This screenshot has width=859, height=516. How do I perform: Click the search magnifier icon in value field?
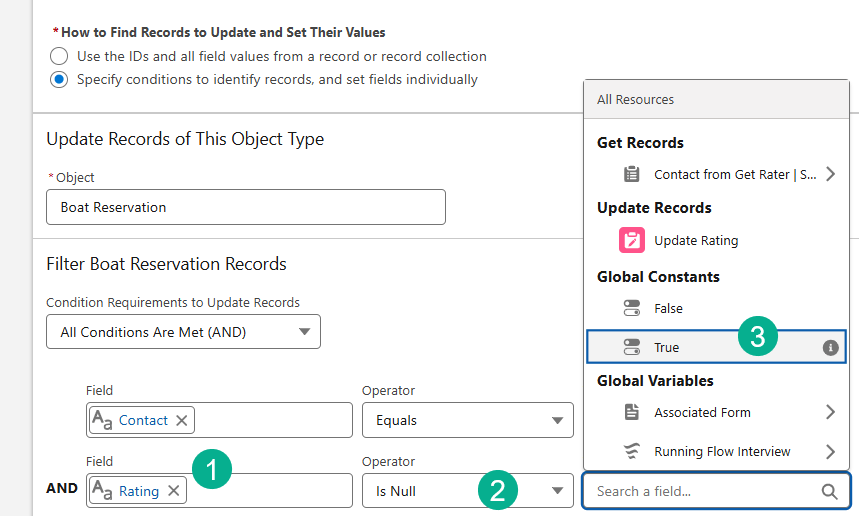pyautogui.click(x=829, y=491)
